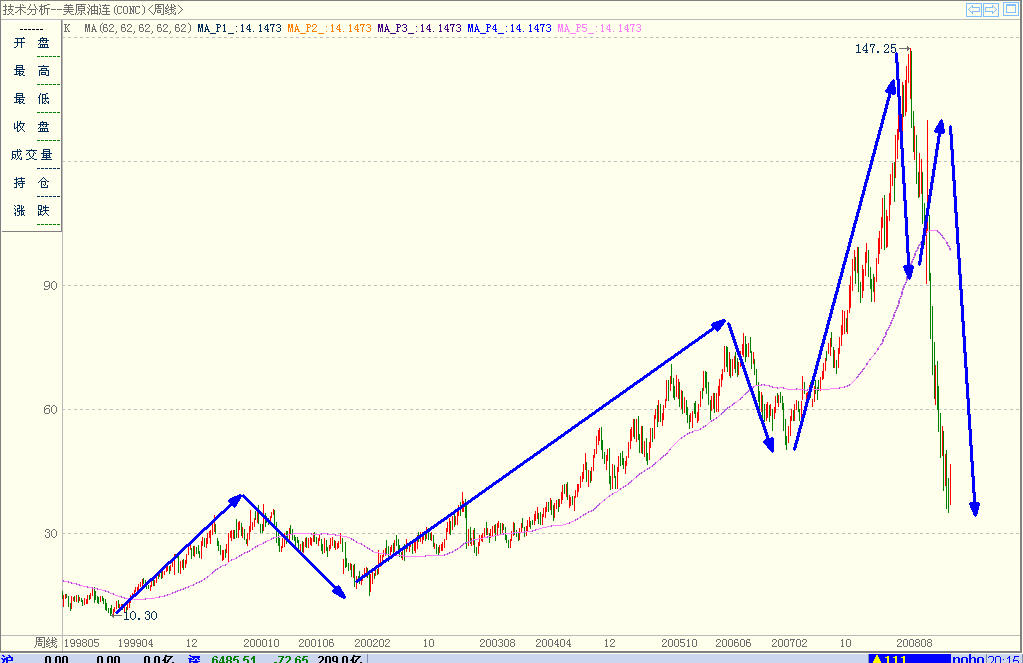
Task: Click the orange MA_P2 value label
Action: pos(329,28)
